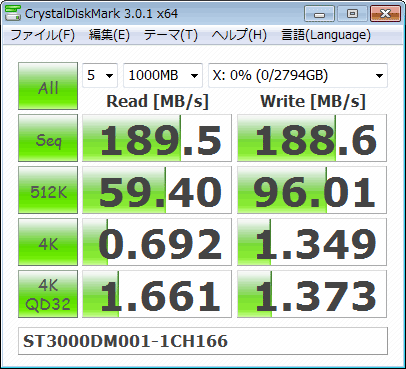
Task: Select the Seq write result 188.6
Action: tap(312, 138)
